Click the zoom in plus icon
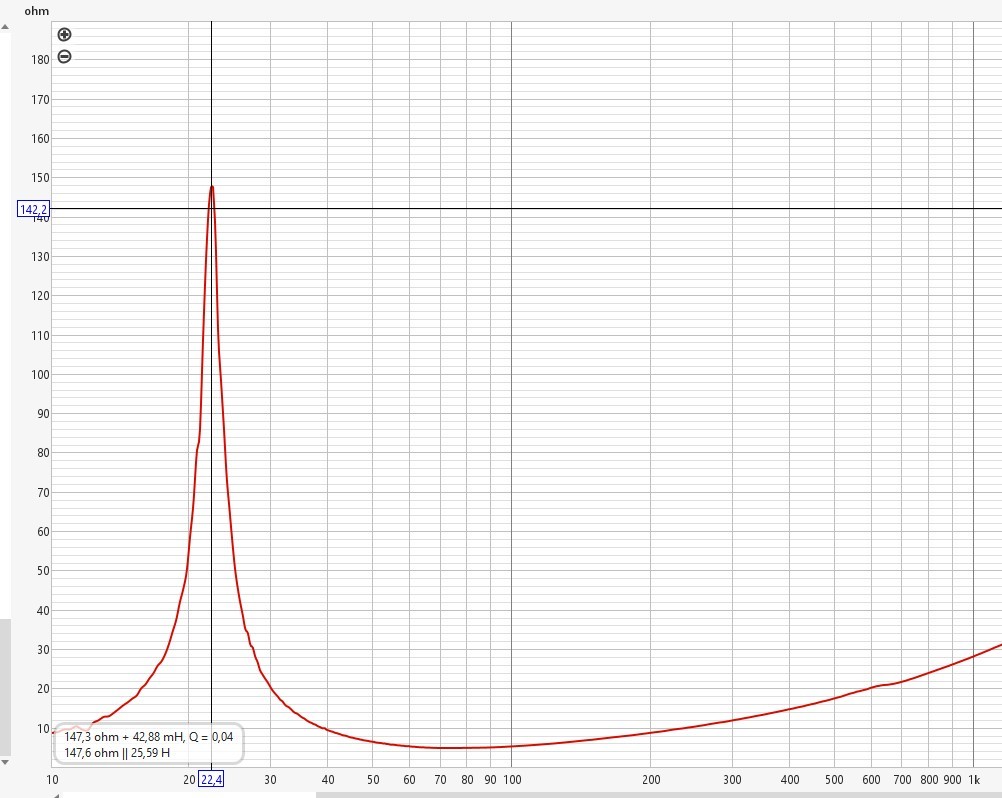Image resolution: width=1002 pixels, height=798 pixels. click(x=64, y=34)
